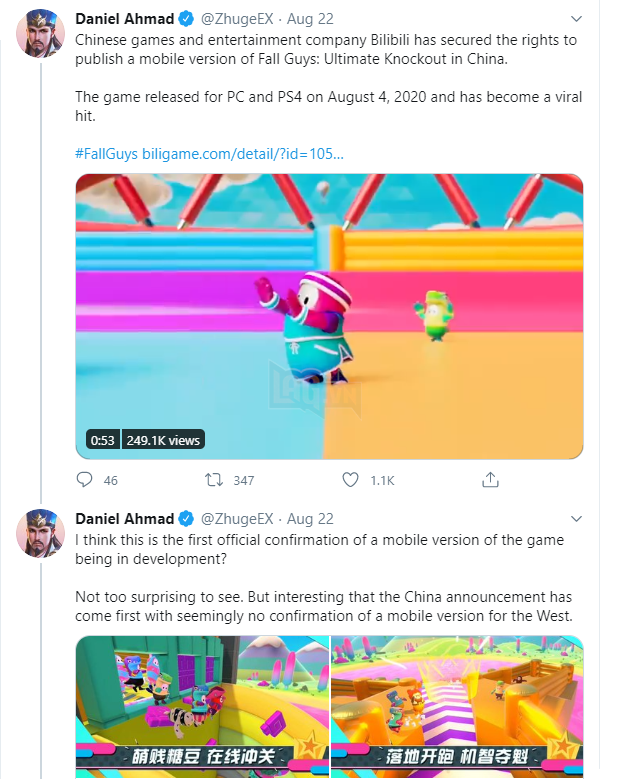
Task: Click the reply icon with 46 comments
Action: coord(84,479)
